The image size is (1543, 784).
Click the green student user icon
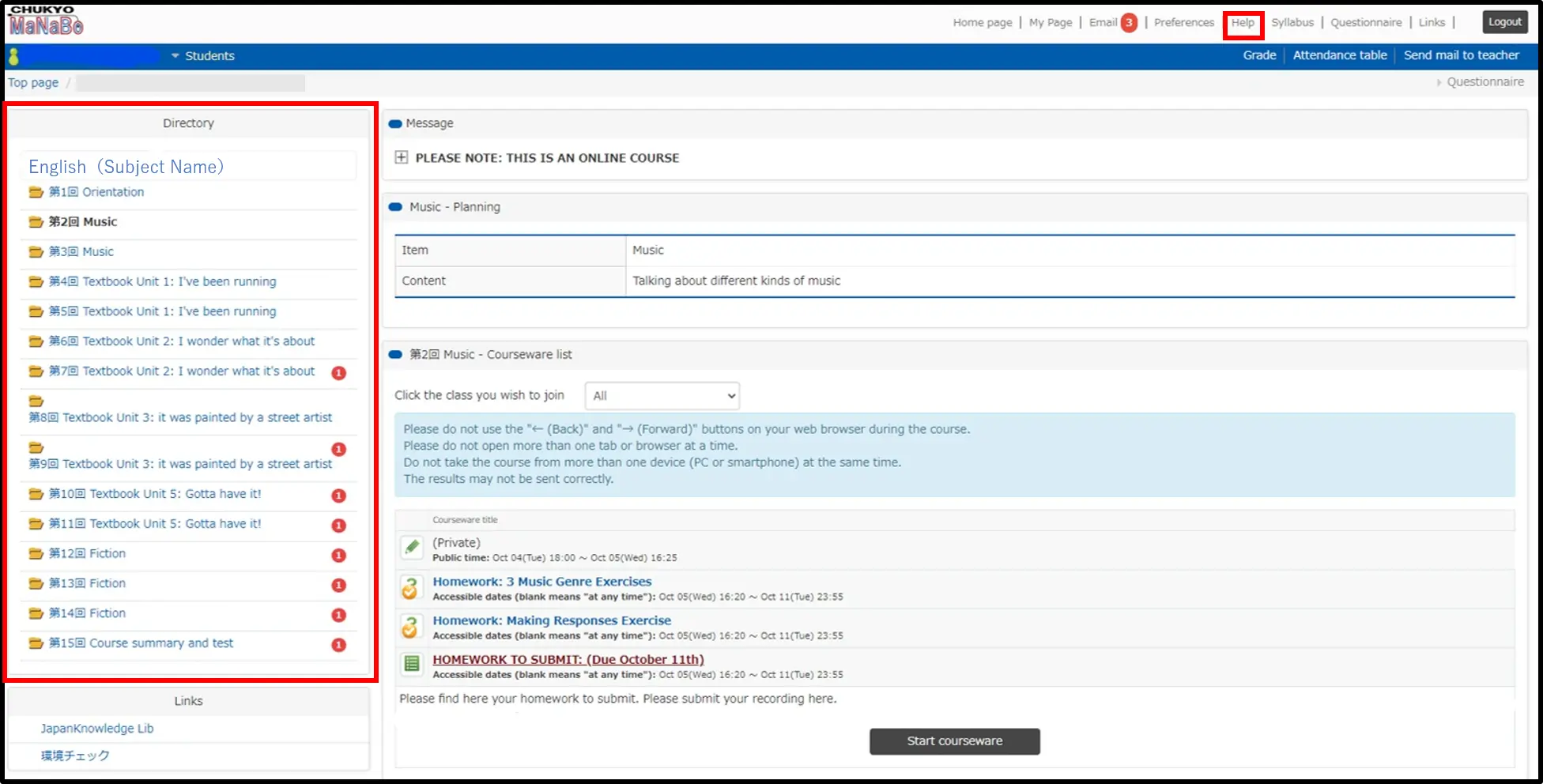13,56
